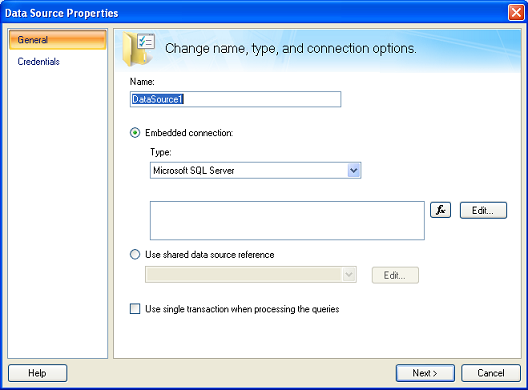The width and height of the screenshot is (528, 390).
Task: Switch to the Credentials page
Action: tap(38, 62)
